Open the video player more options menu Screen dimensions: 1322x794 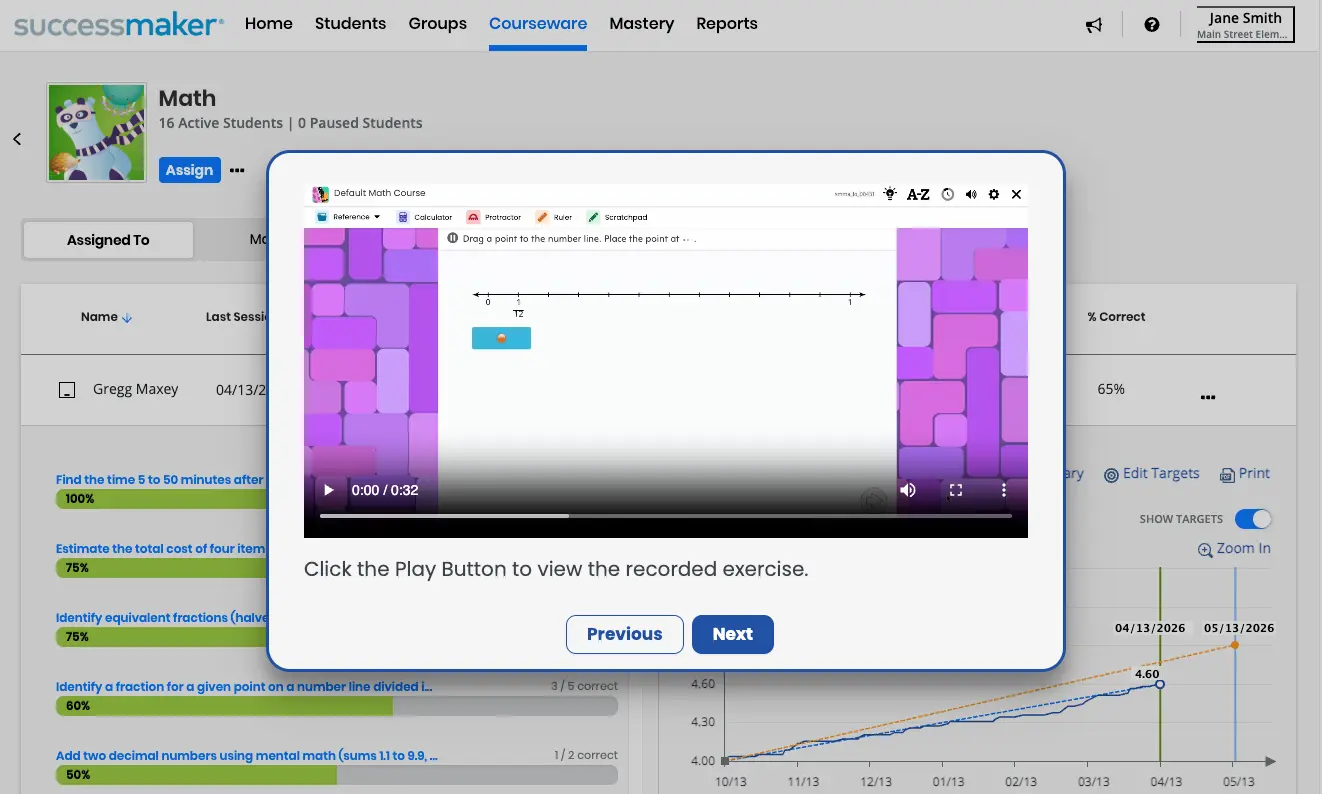(1004, 490)
